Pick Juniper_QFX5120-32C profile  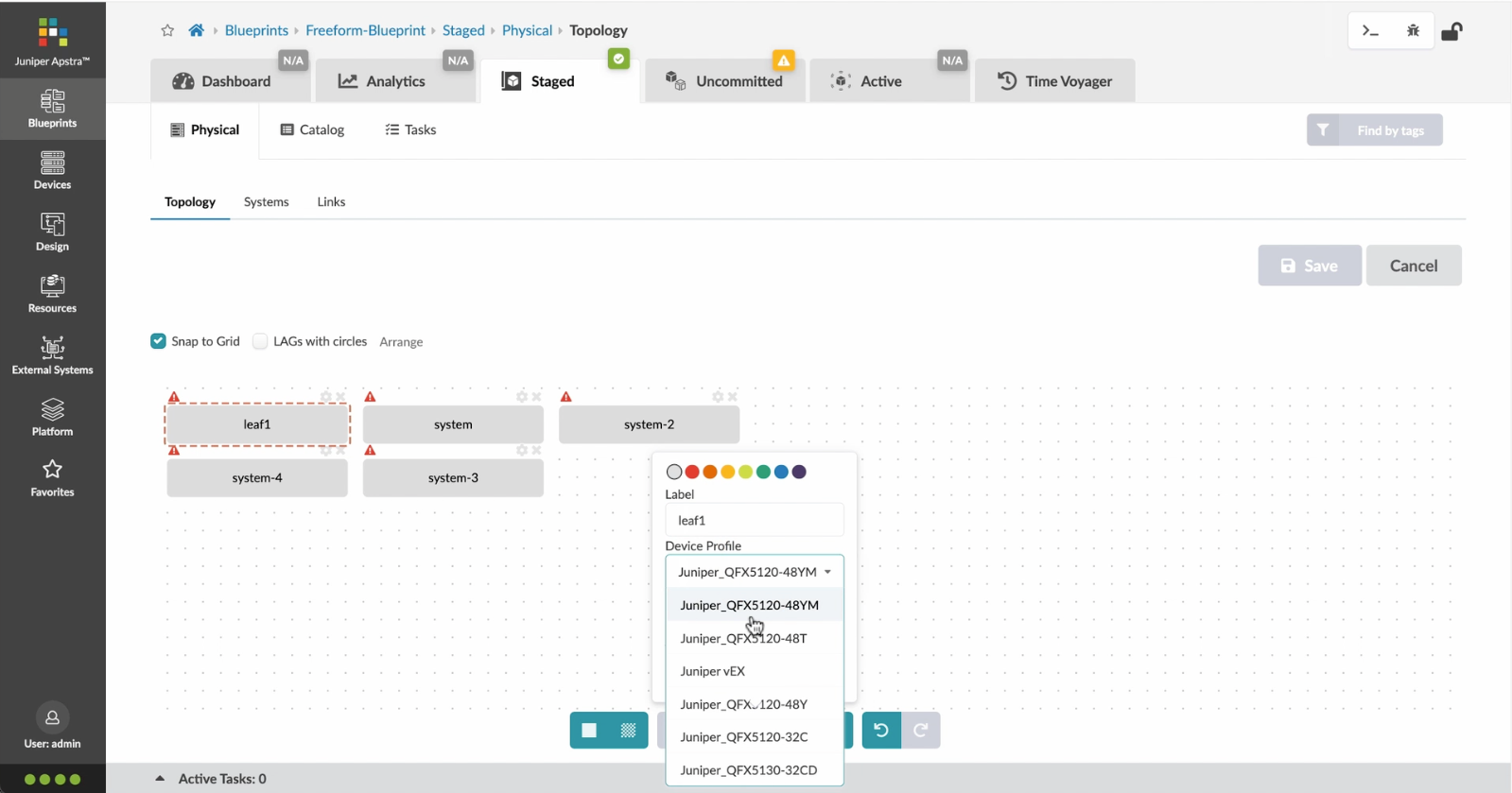click(754, 736)
